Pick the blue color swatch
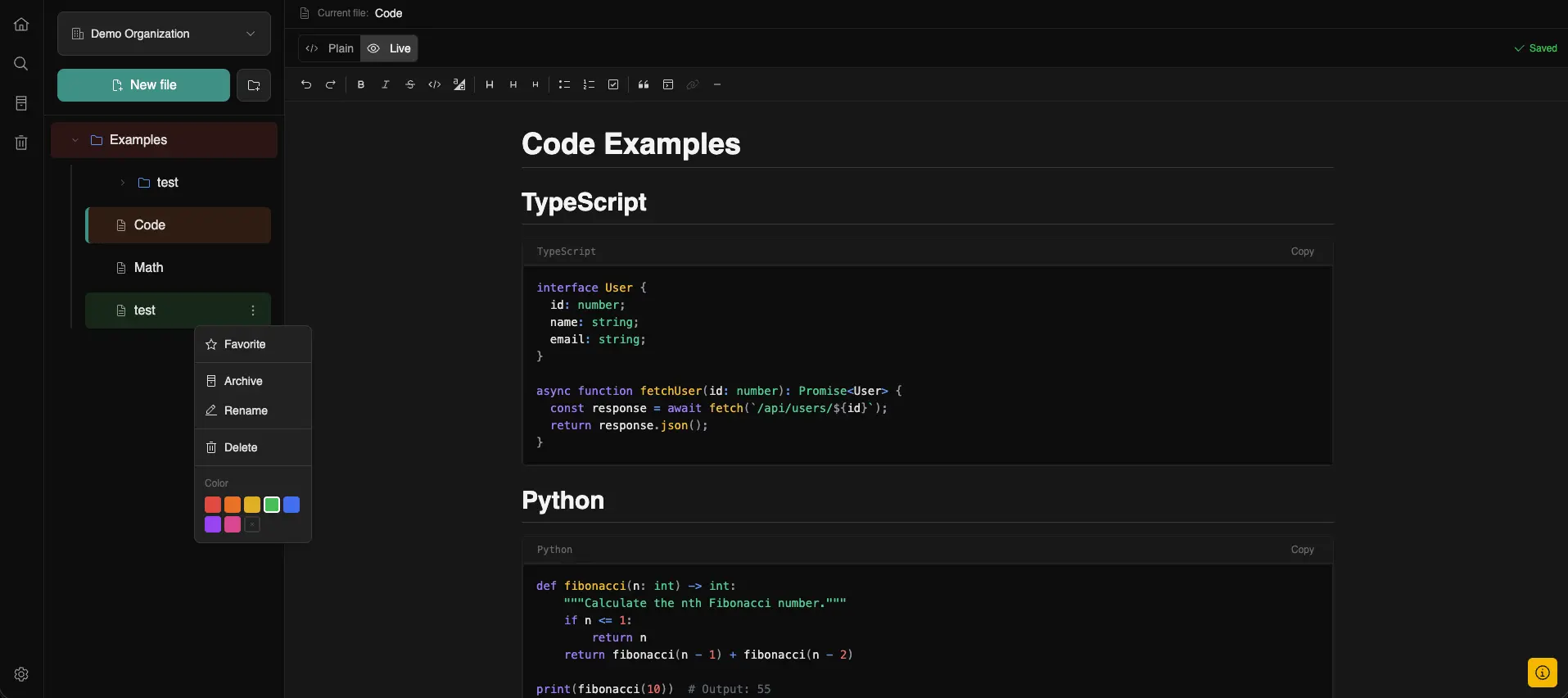This screenshot has height=698, width=1568. (x=291, y=505)
